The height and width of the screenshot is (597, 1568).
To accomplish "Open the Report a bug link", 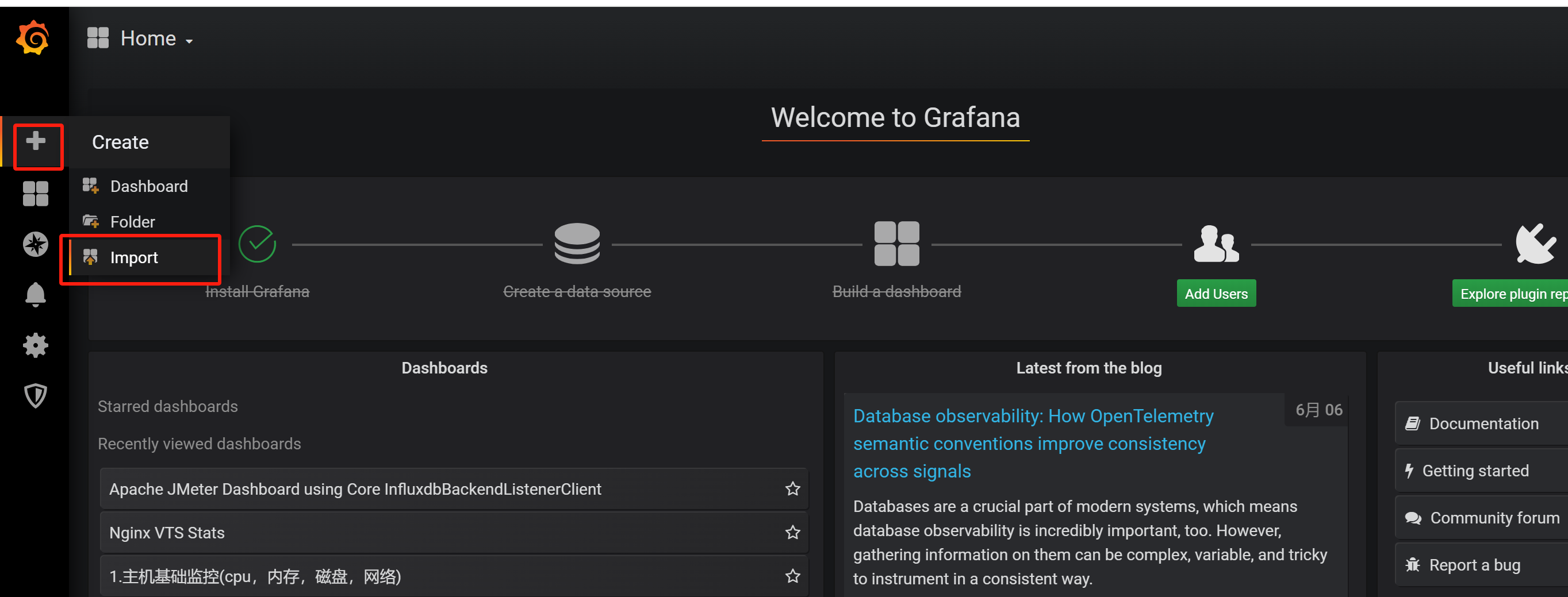I will [x=1482, y=565].
